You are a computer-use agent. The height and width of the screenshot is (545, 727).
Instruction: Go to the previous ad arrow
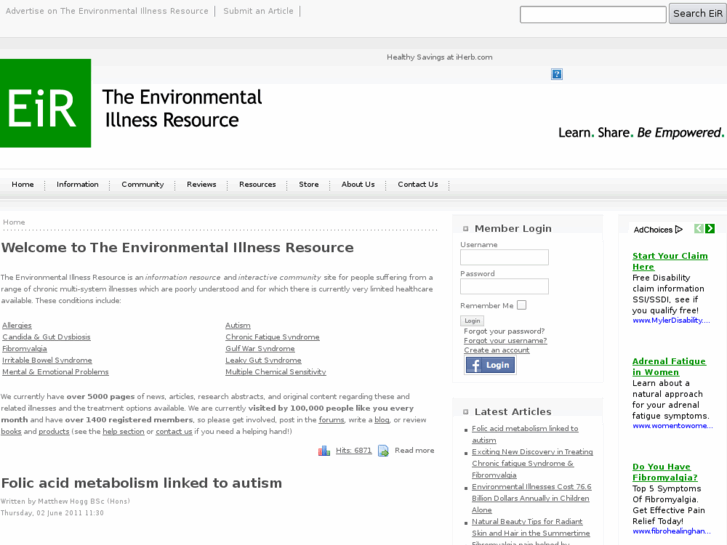pos(699,229)
